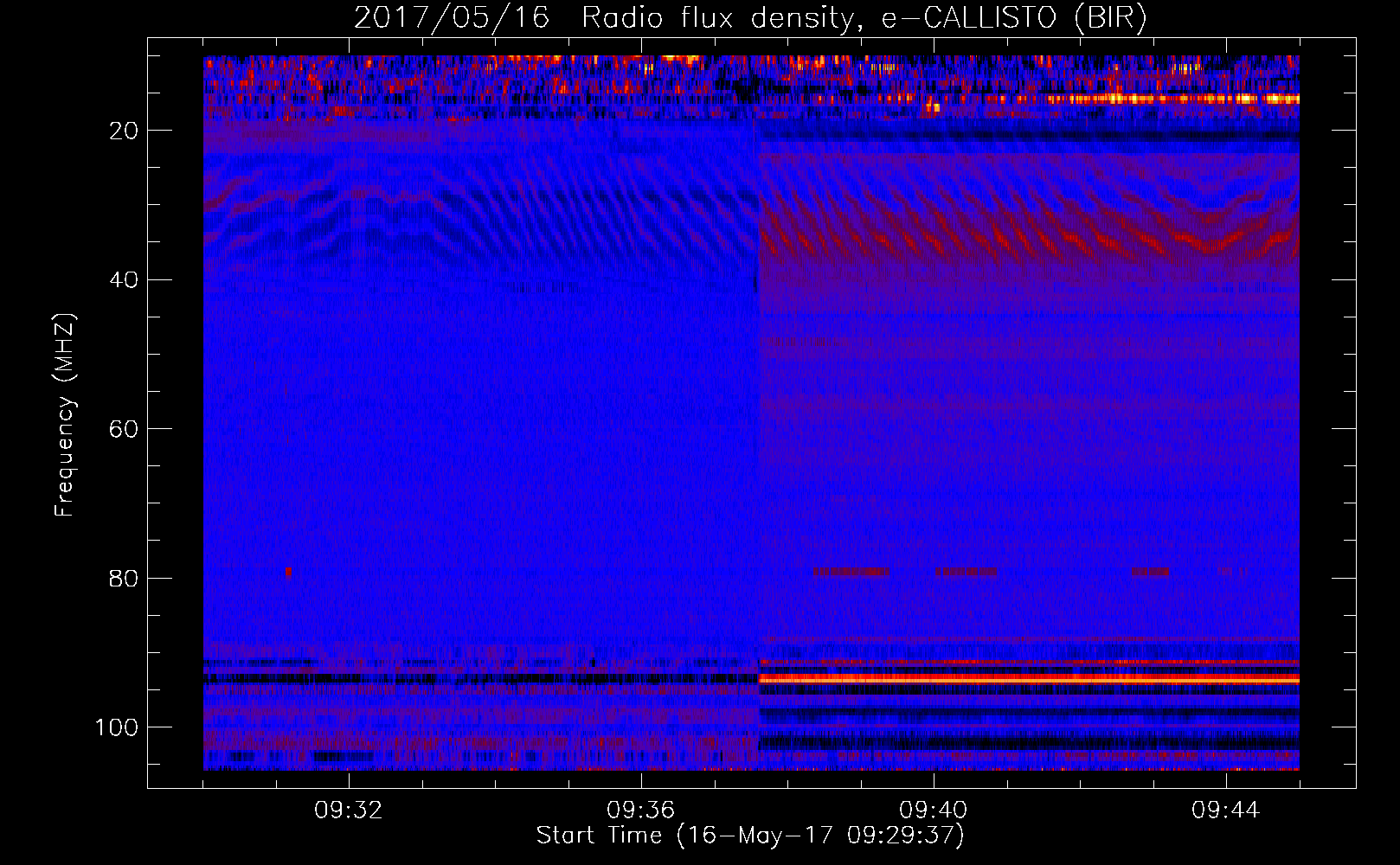
Task: Click the 100 MHz frequency label
Action: click(x=117, y=727)
